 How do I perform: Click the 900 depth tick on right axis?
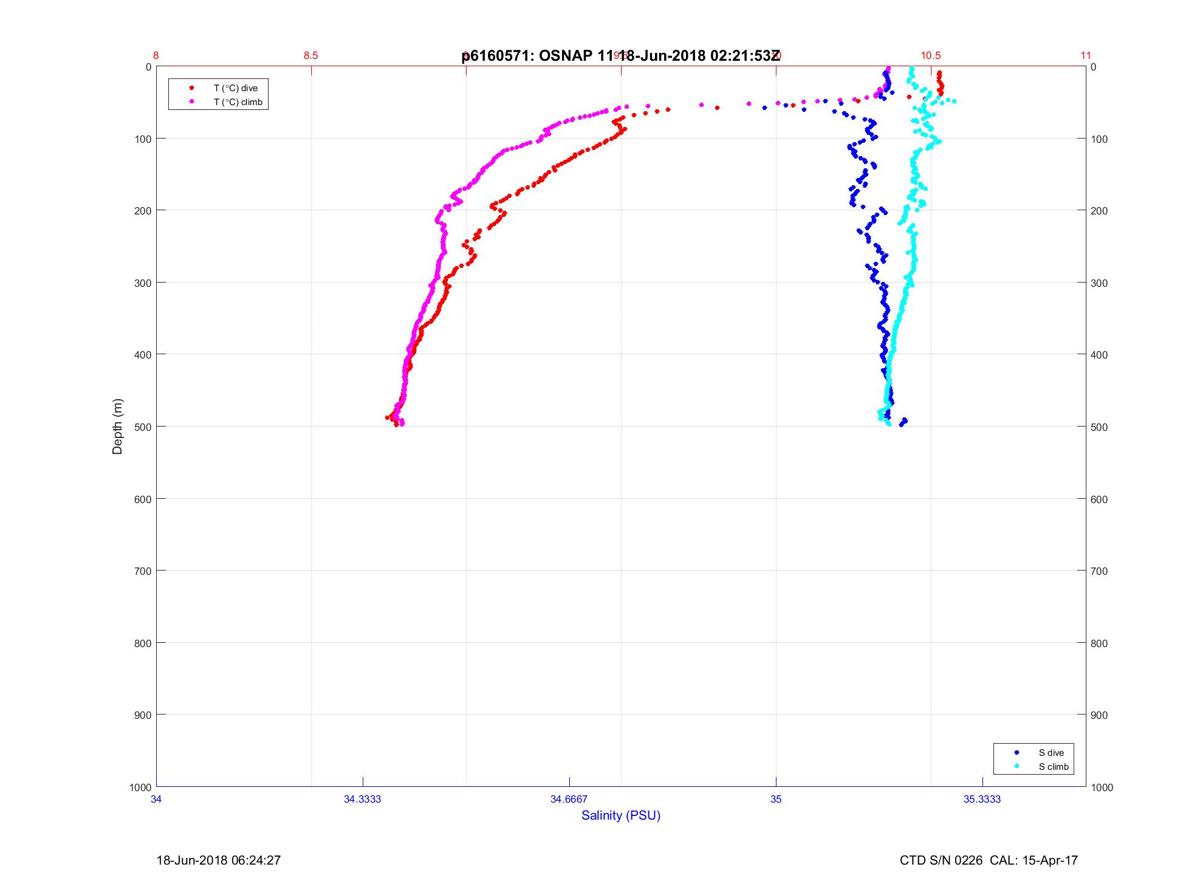click(x=1101, y=715)
